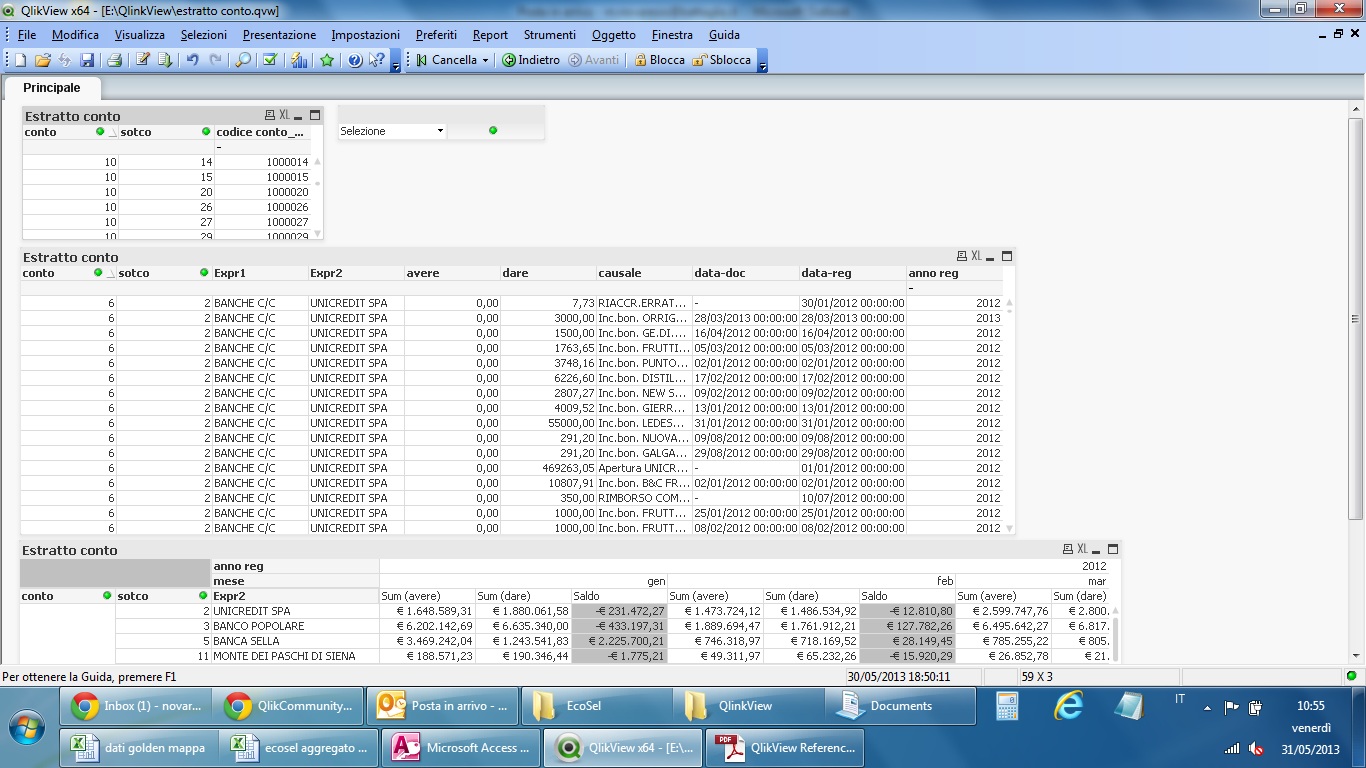Viewport: 1366px width, 768px height.
Task: Minimize the middle Estratto conto table object
Action: click(x=991, y=257)
